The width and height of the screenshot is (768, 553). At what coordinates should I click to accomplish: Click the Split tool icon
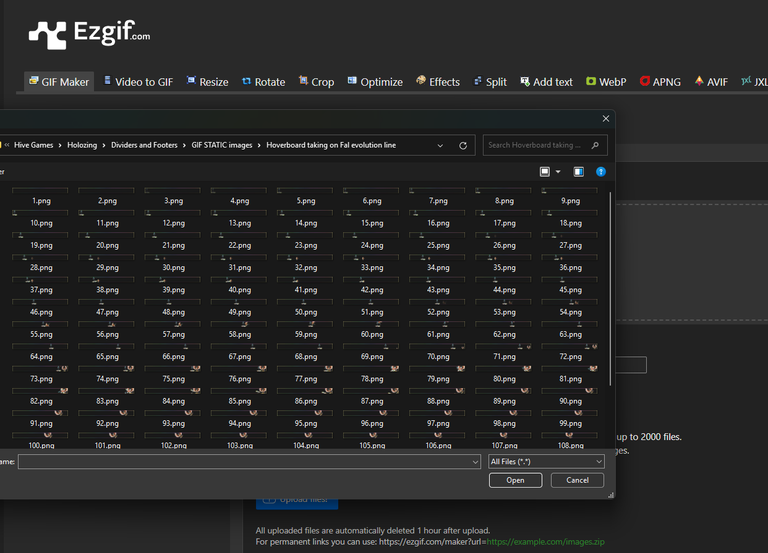coord(478,81)
